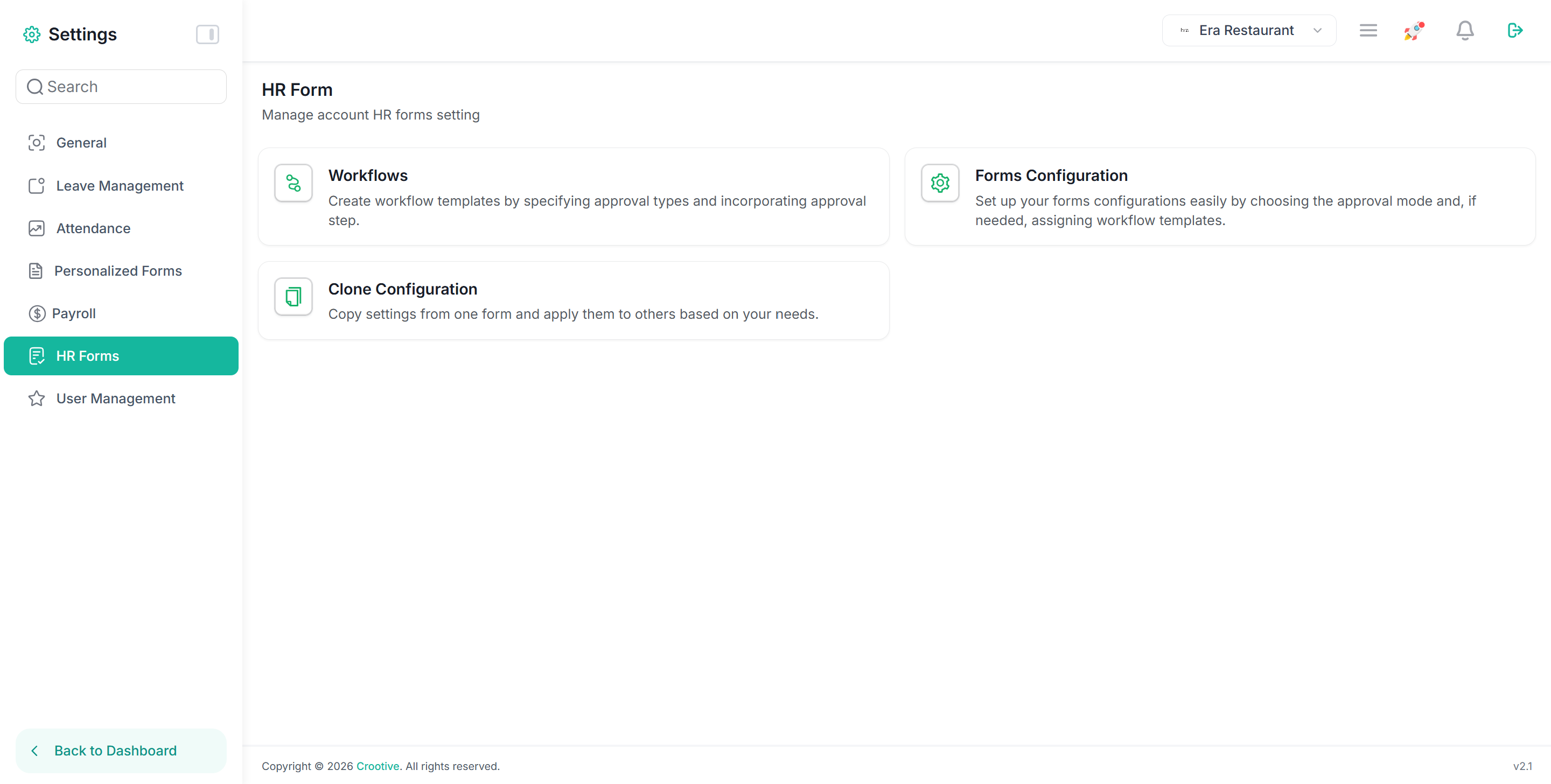
Task: Open Personalized Forms settings
Action: 121,271
